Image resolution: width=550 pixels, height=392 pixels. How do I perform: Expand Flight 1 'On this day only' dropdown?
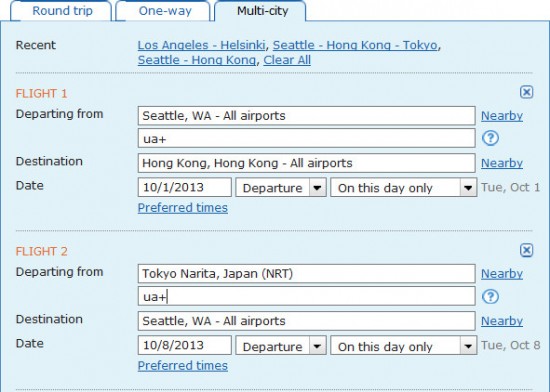[403, 188]
